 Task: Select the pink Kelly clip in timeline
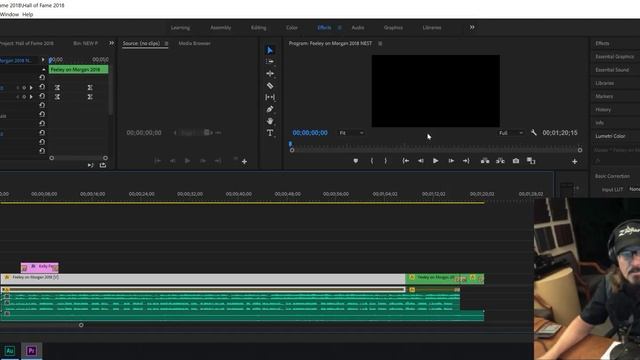tap(40, 267)
